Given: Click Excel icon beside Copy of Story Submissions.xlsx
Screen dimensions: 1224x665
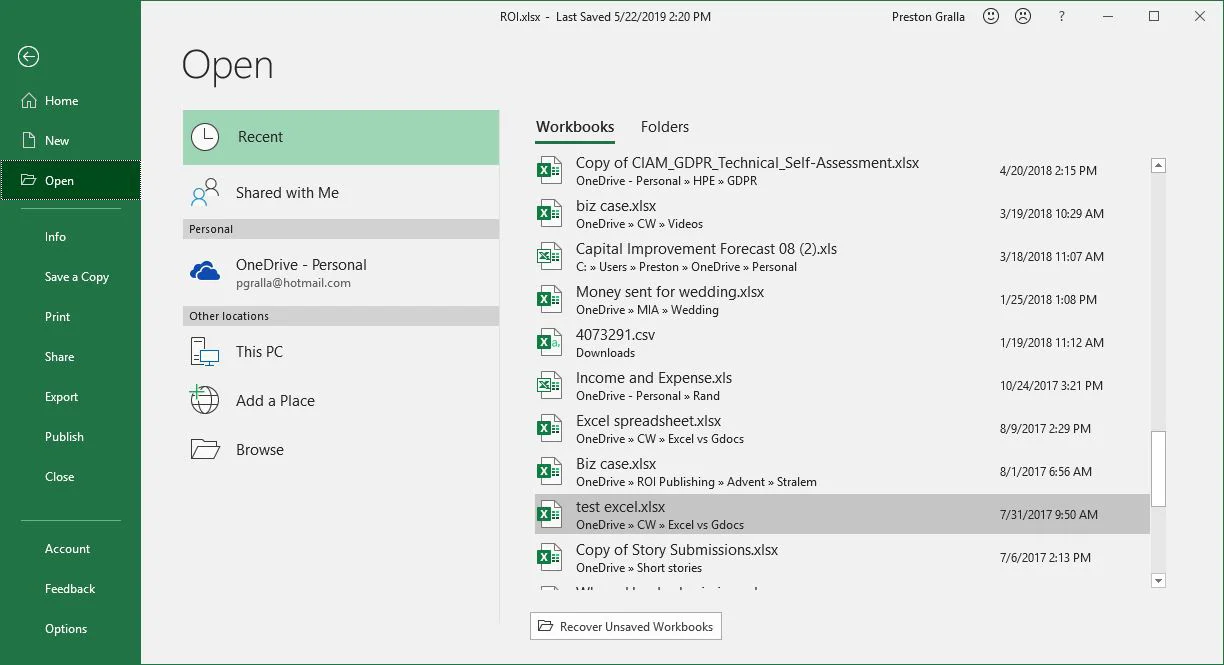Looking at the screenshot, I should click(x=549, y=557).
